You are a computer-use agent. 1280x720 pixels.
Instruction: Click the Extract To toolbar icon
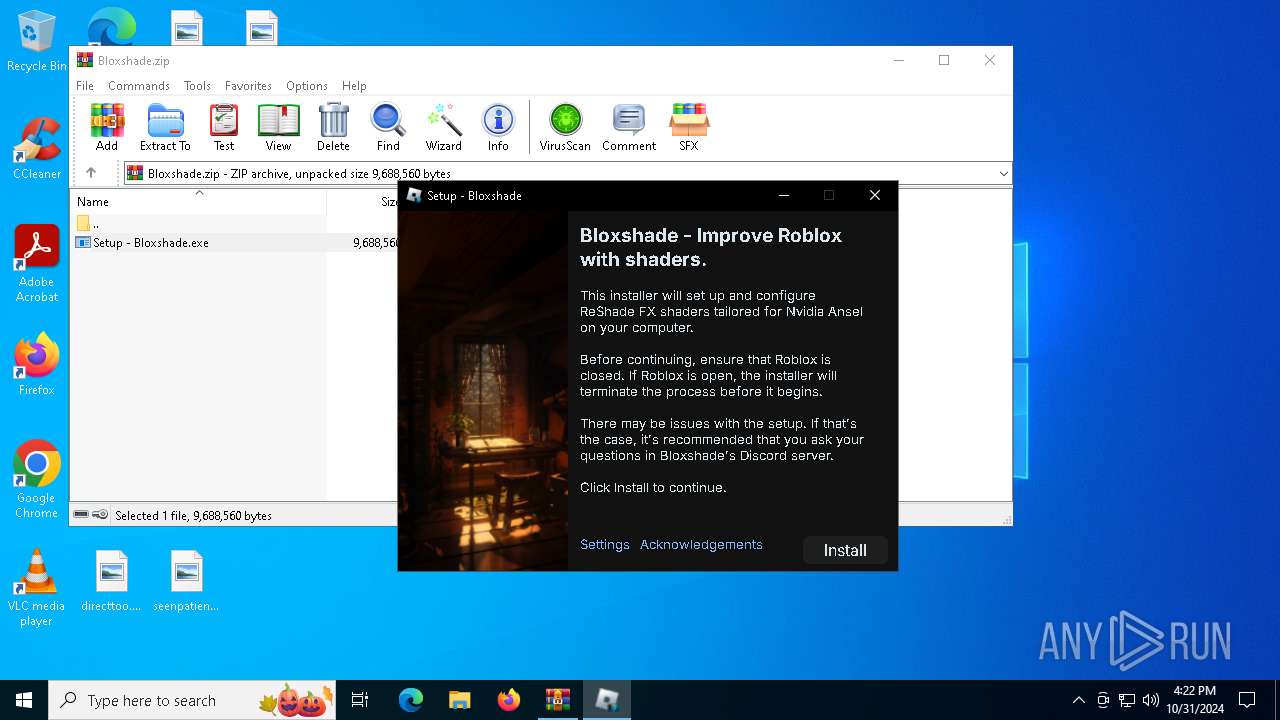pyautogui.click(x=165, y=127)
